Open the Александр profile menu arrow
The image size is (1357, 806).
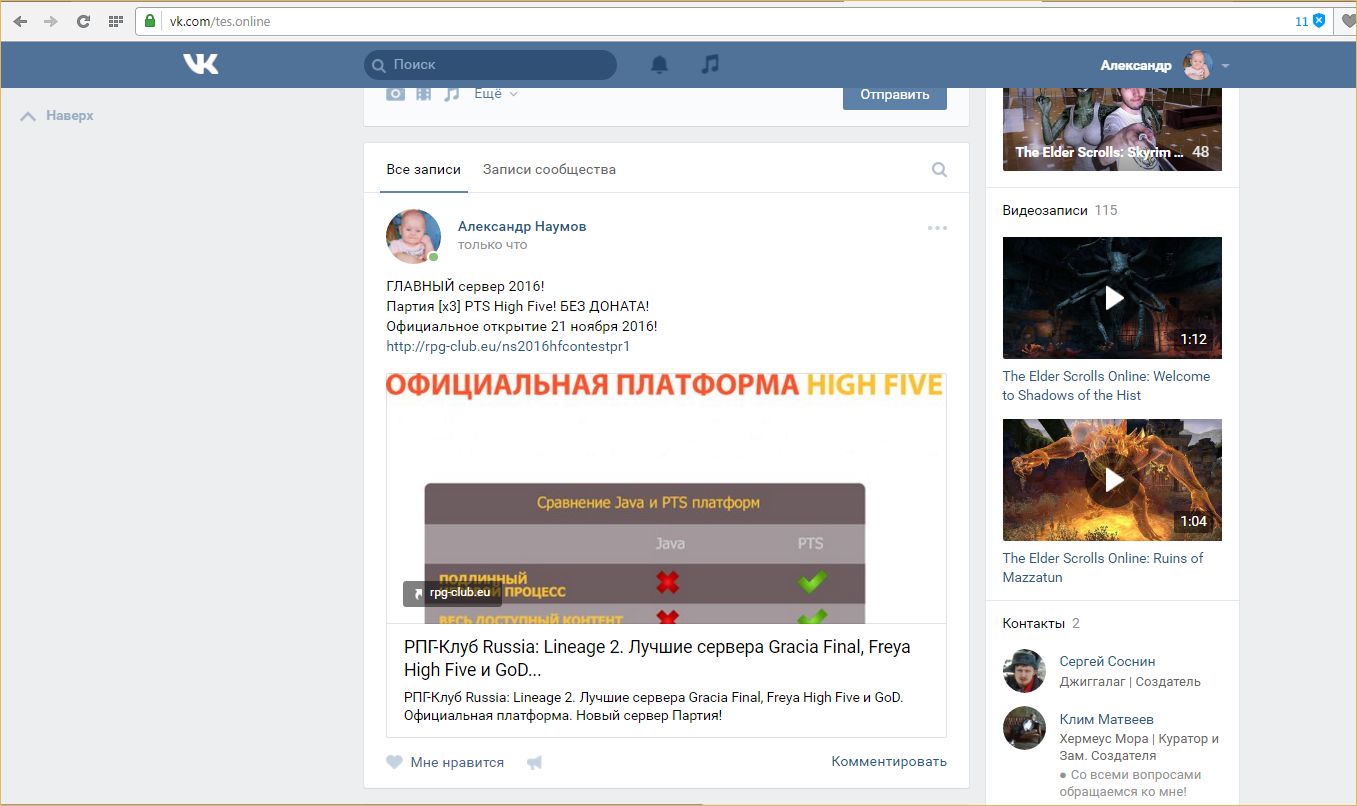pos(1225,66)
